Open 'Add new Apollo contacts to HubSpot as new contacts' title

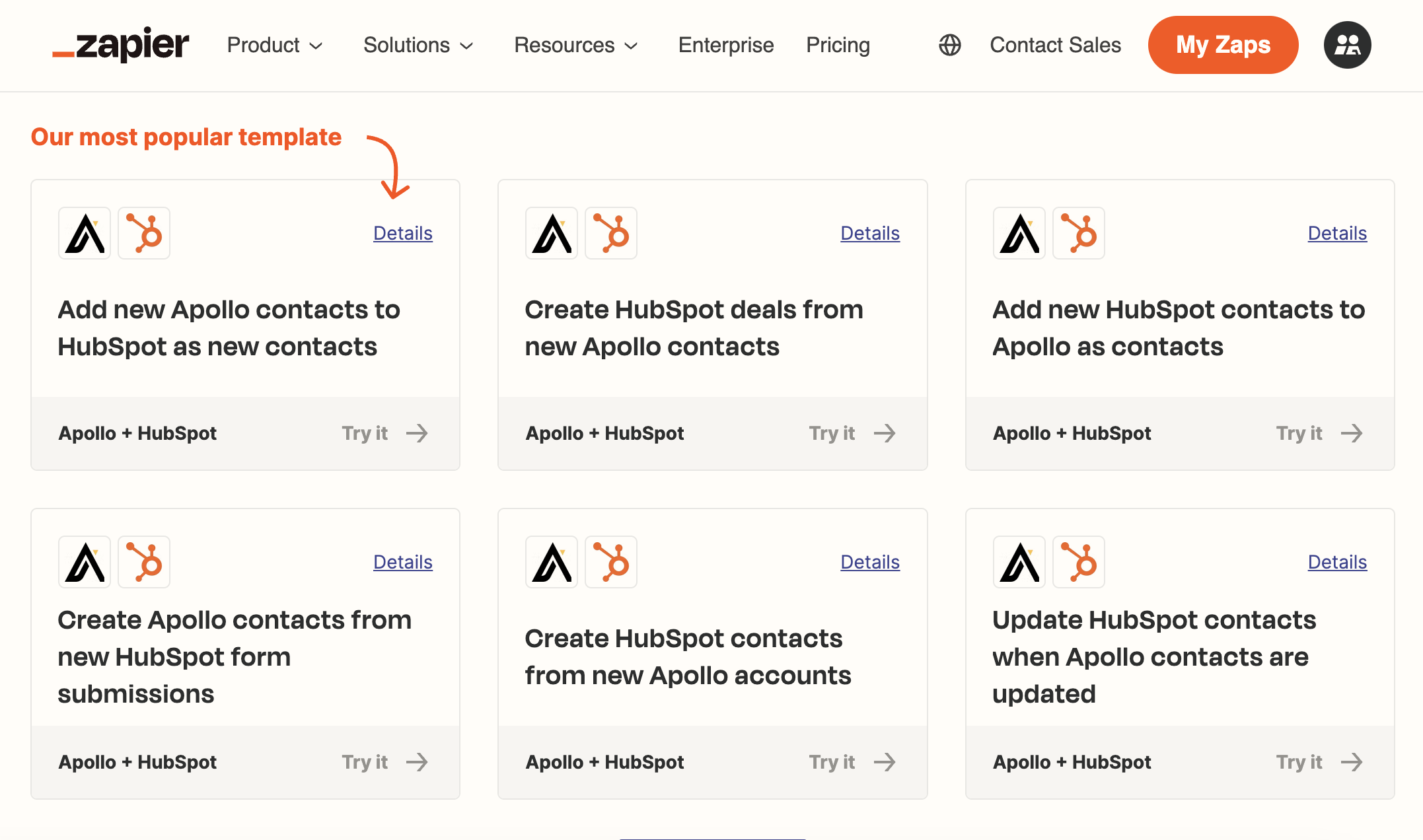pyautogui.click(x=229, y=328)
